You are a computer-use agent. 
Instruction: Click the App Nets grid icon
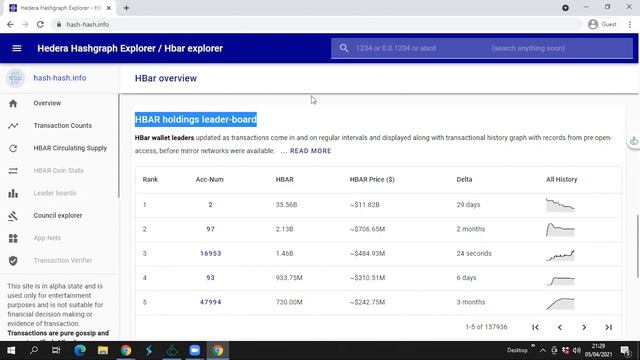coord(13,238)
